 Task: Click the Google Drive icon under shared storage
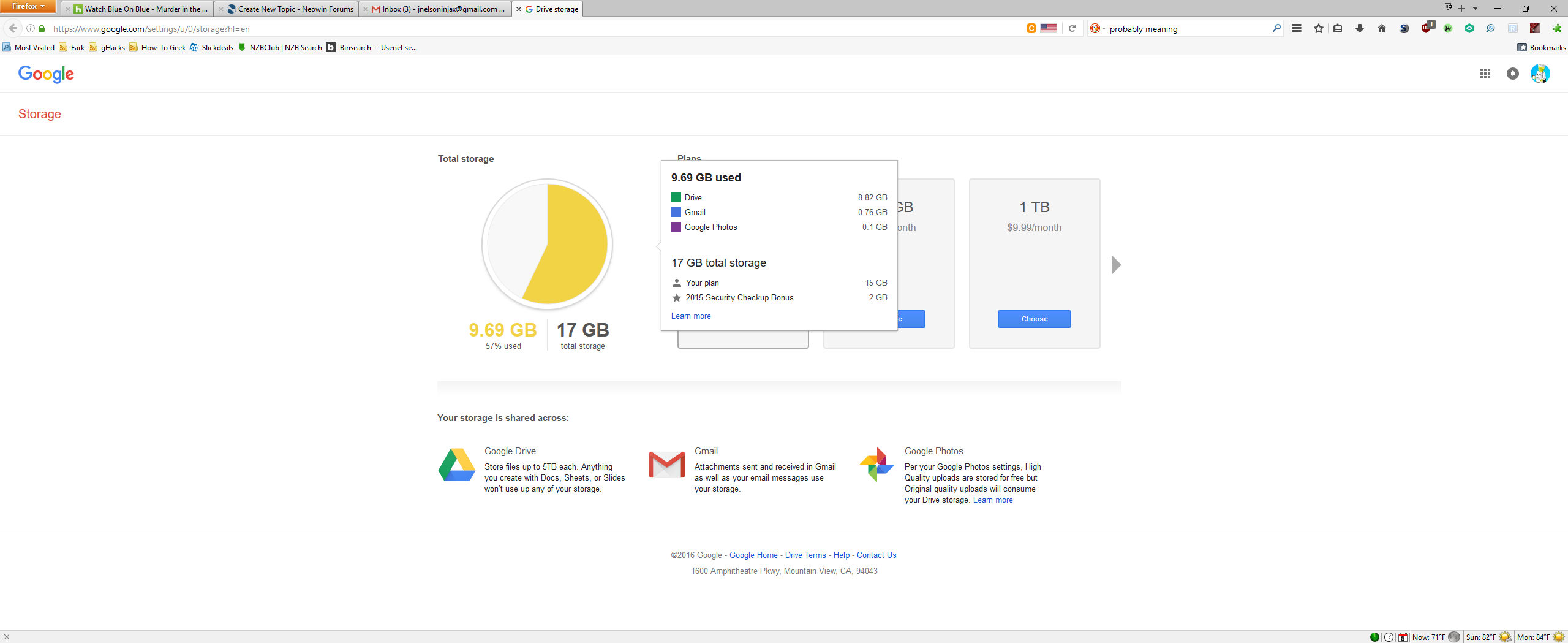coord(456,466)
